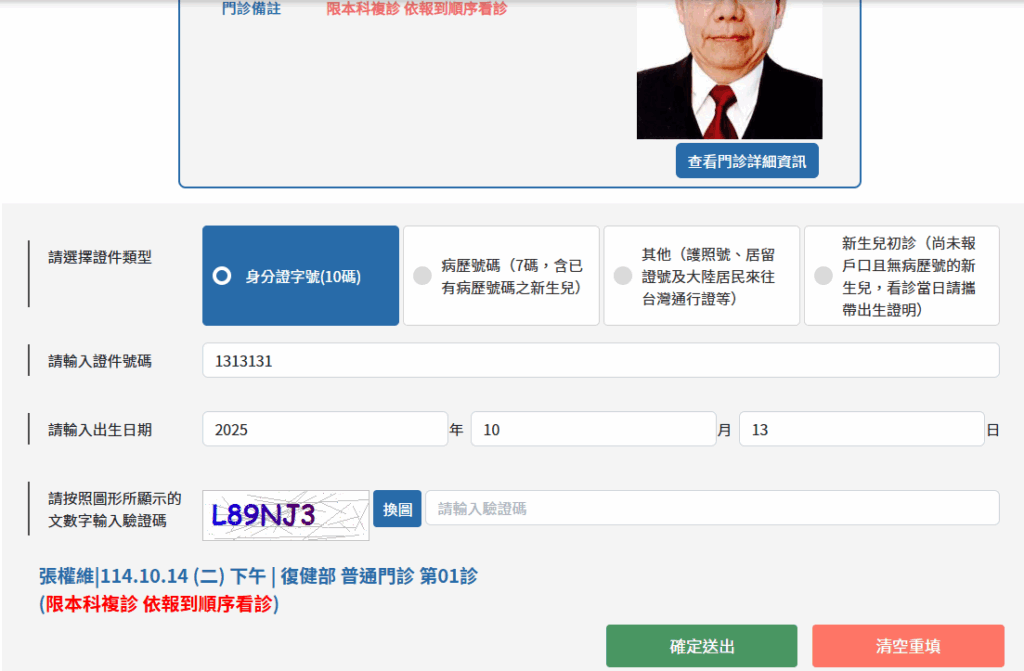This screenshot has height=671, width=1024.
Task: Click the 請選擇證件類型 label
Action: [x=100, y=257]
